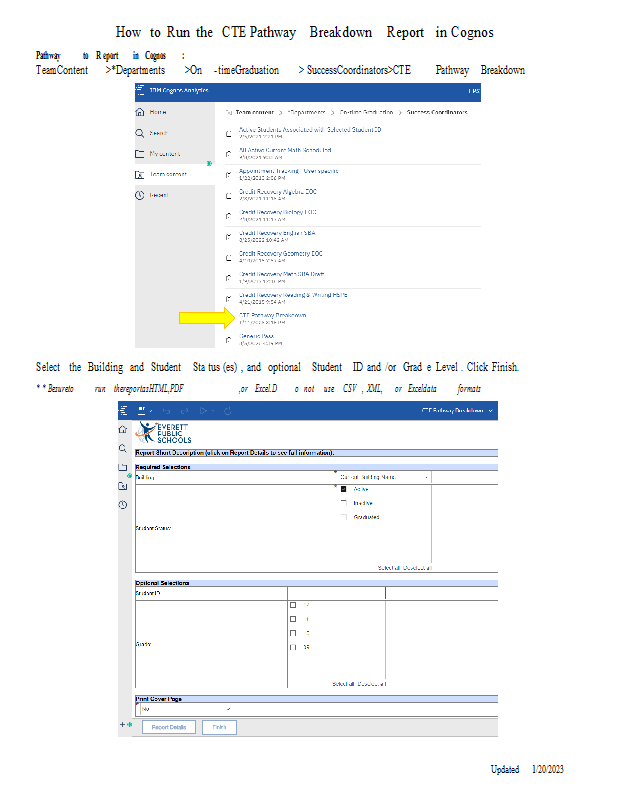618x800 pixels.
Task: Open the CTE Pathway Breakdown report link
Action: (x=273, y=315)
